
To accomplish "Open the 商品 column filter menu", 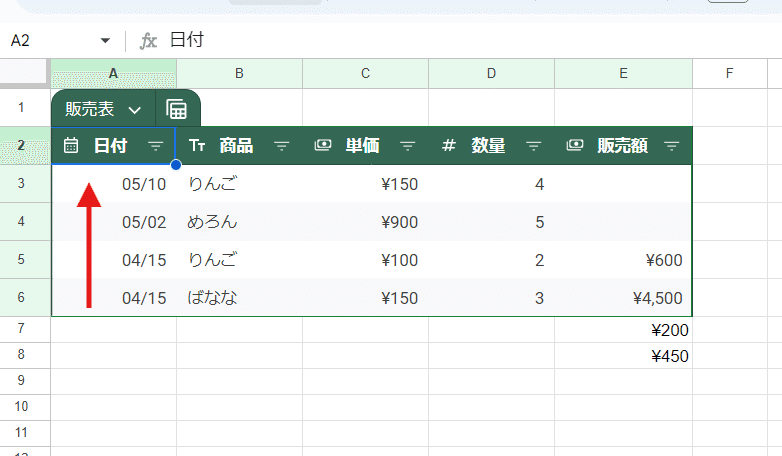I will point(282,146).
